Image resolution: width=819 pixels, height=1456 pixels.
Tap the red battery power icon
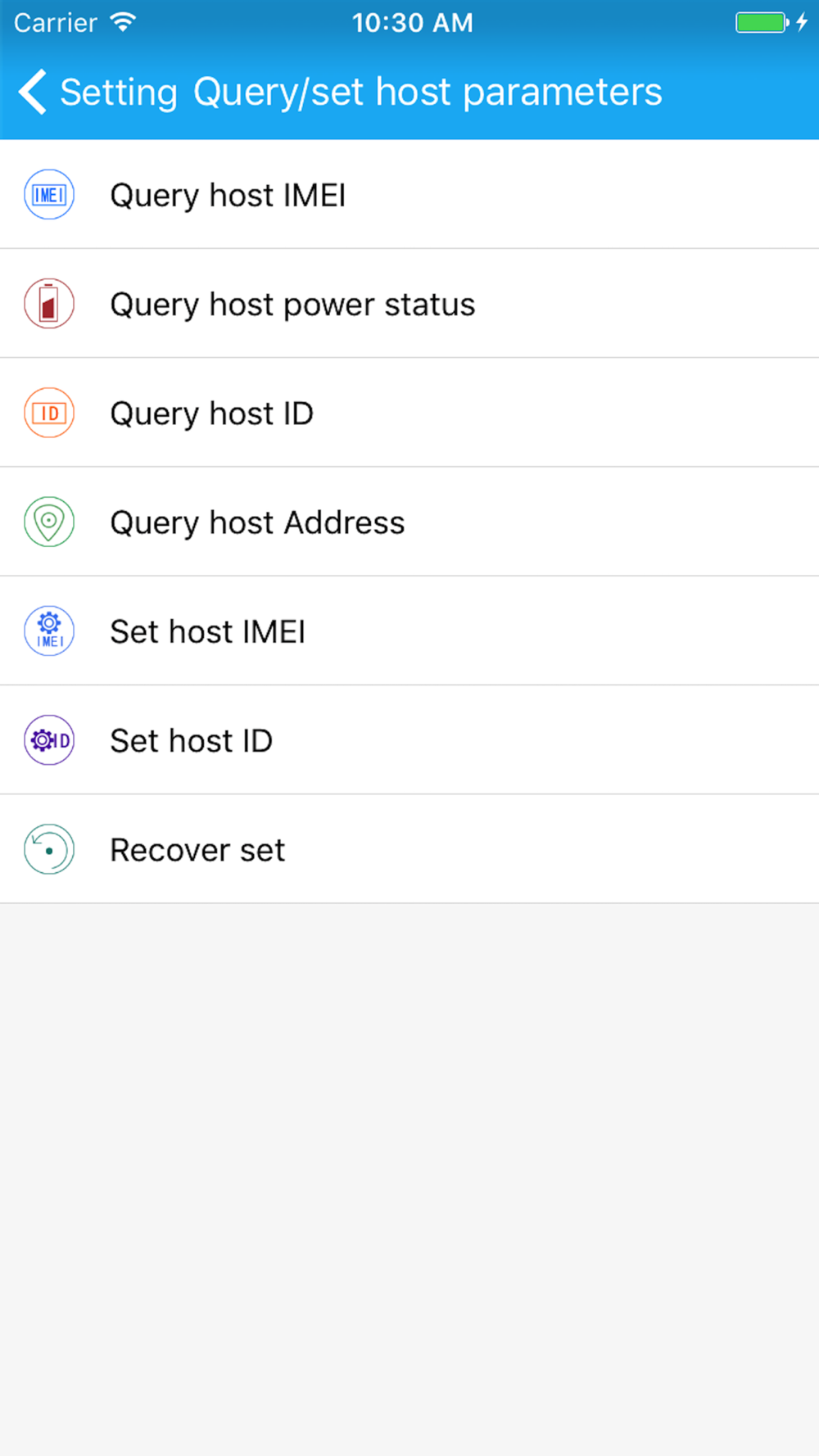49,304
